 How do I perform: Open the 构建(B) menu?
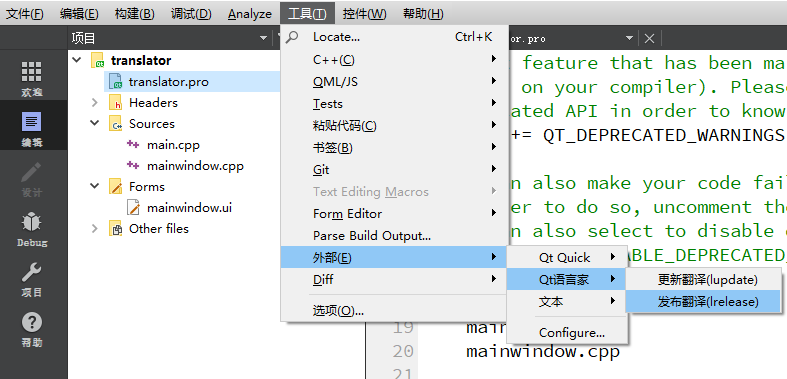tap(134, 14)
